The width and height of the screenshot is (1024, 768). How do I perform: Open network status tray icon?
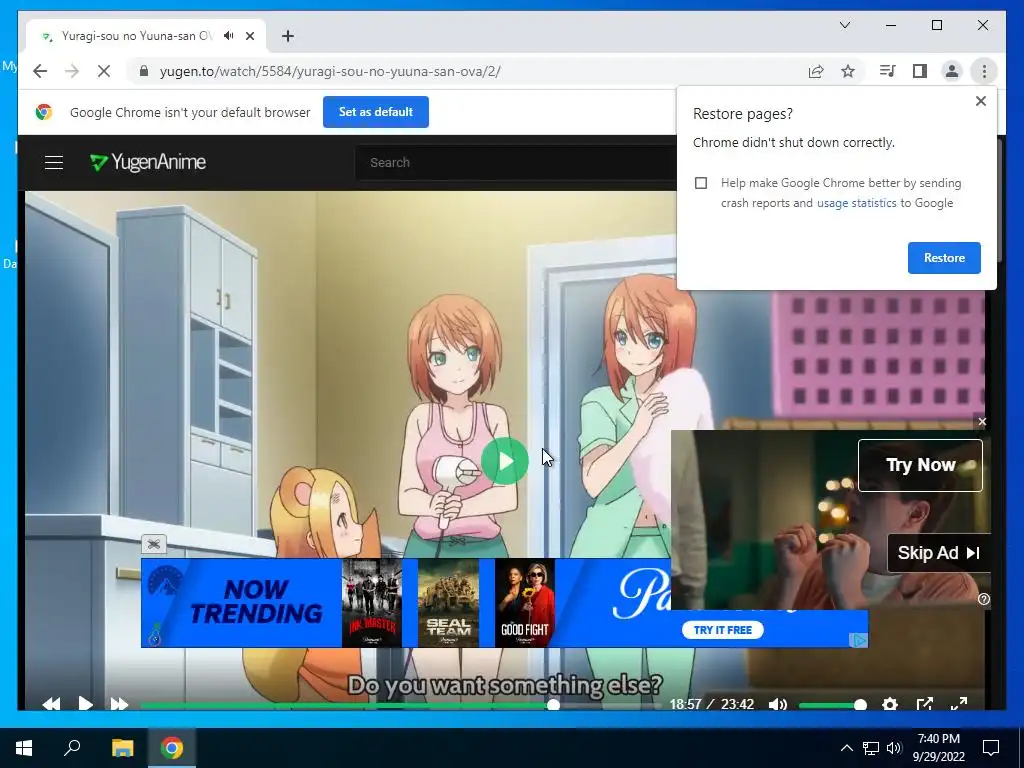tap(871, 748)
